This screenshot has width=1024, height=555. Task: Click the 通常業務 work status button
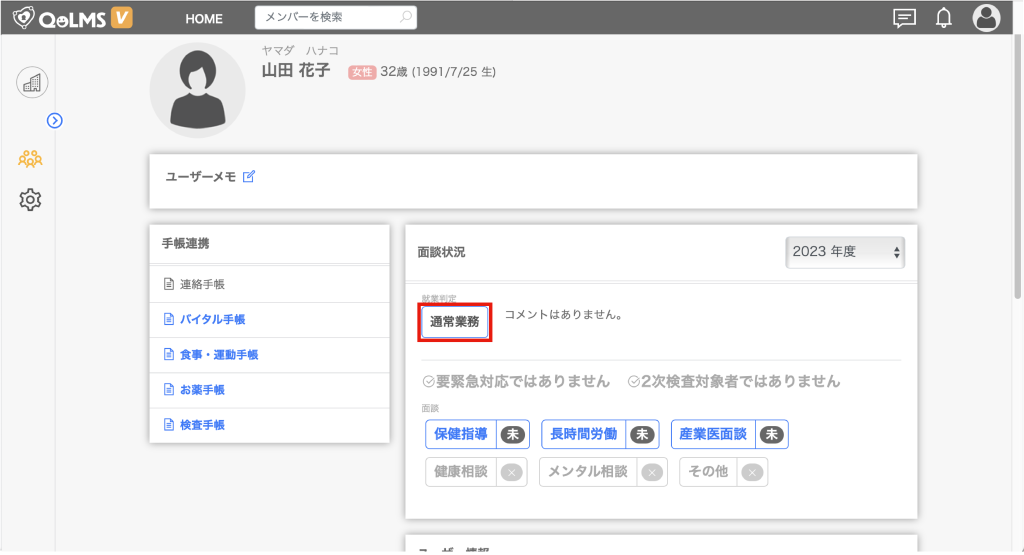(x=455, y=322)
